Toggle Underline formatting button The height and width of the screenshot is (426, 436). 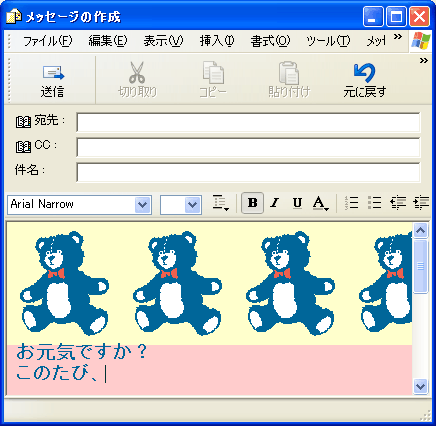297,203
